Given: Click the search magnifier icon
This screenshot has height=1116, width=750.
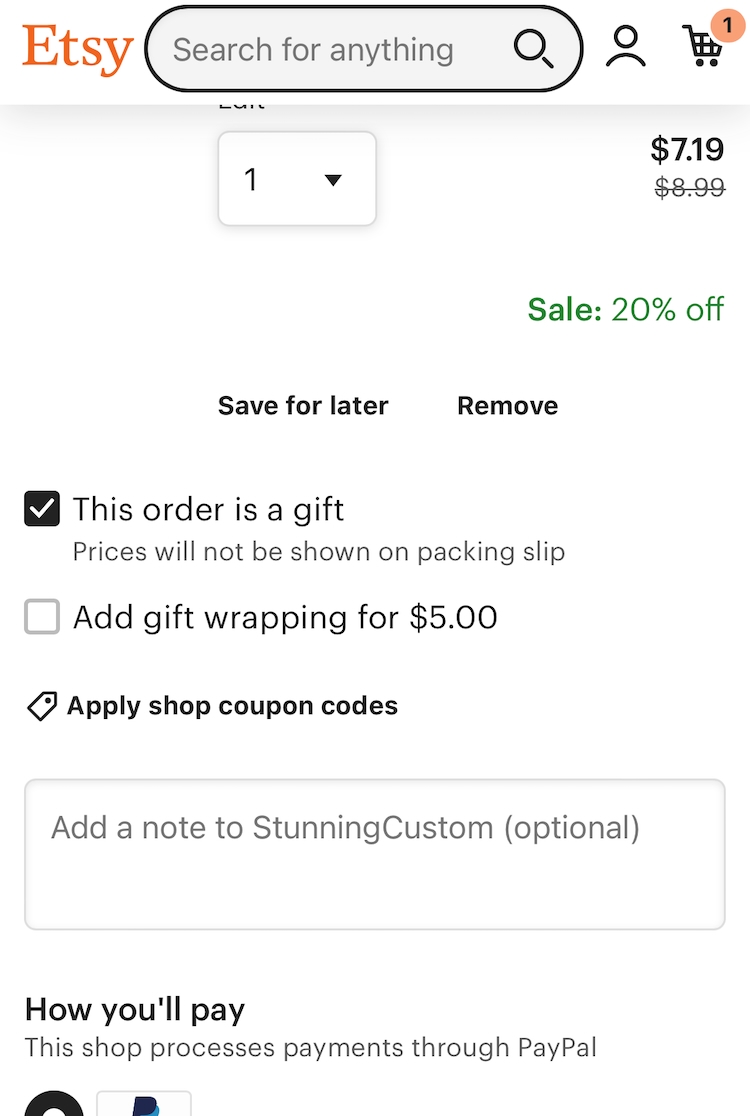Looking at the screenshot, I should [533, 47].
